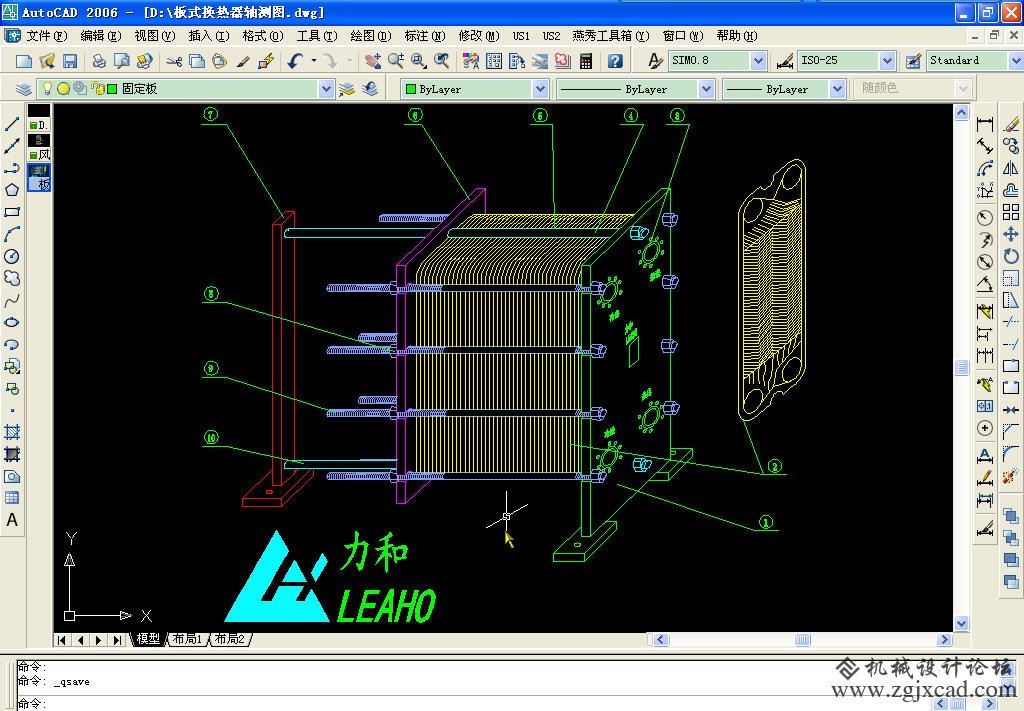Open the 绘图(D) menu
Viewport: 1024px width, 711px height.
370,36
